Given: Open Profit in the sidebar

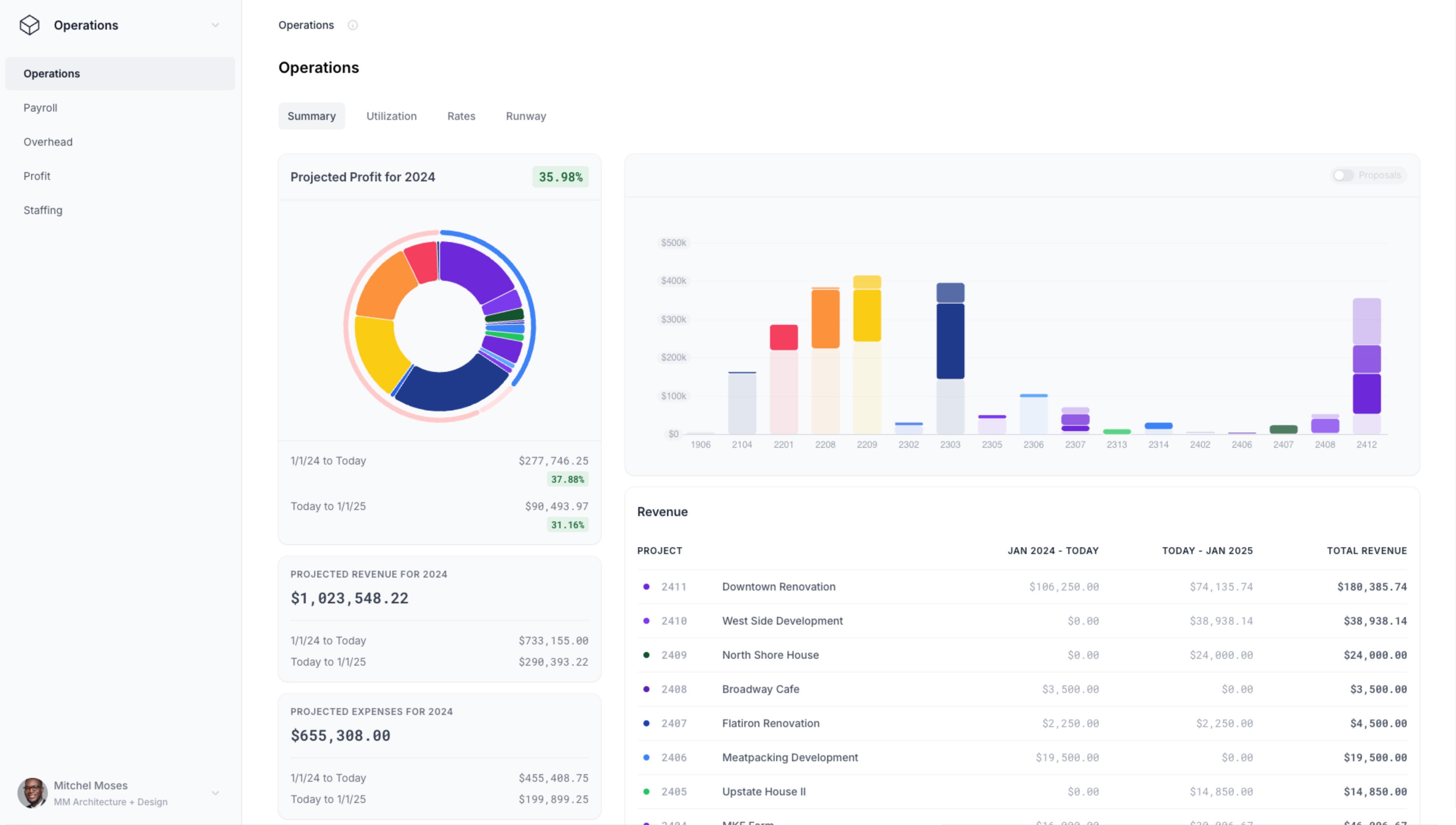Looking at the screenshot, I should coord(120,176).
